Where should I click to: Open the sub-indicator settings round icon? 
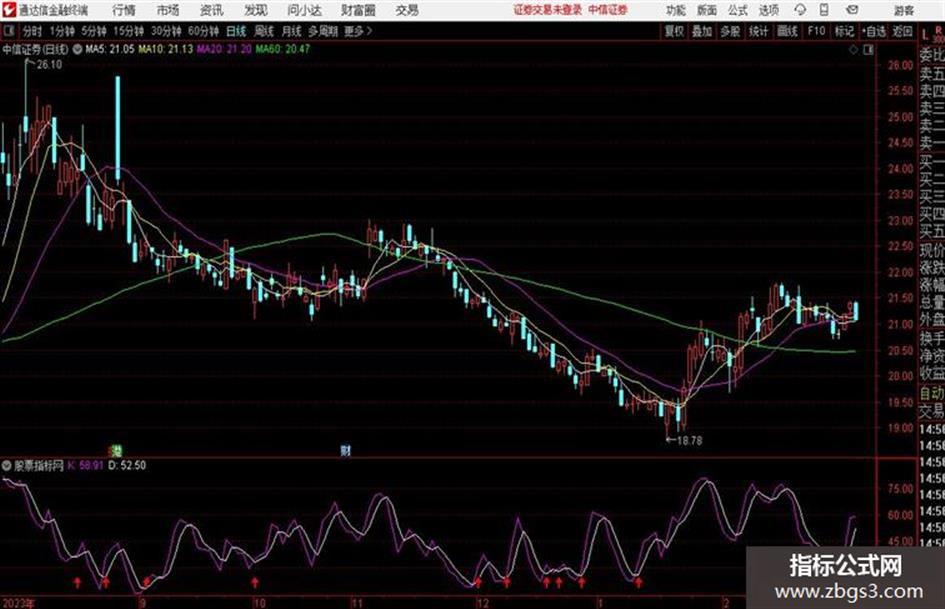click(7, 465)
